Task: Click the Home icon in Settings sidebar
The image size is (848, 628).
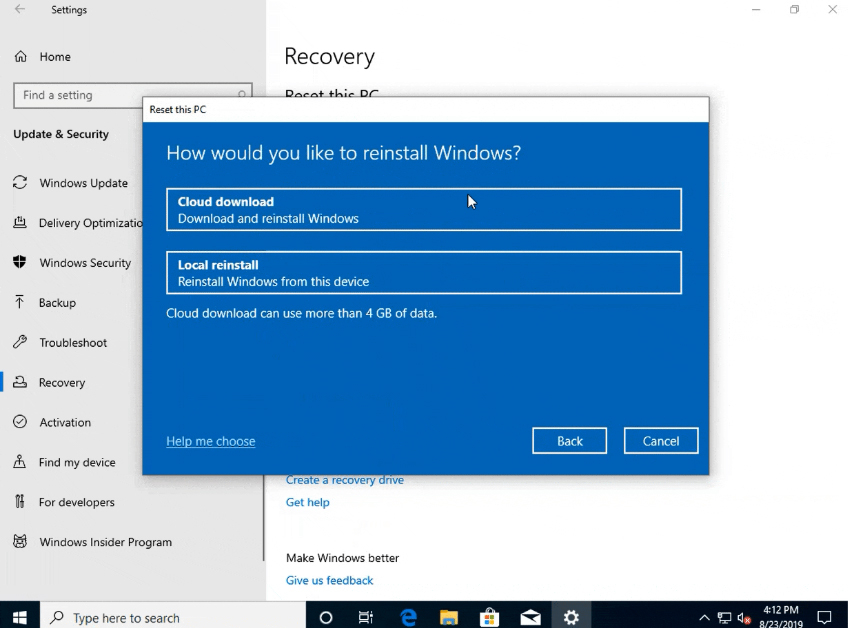Action: tap(21, 56)
